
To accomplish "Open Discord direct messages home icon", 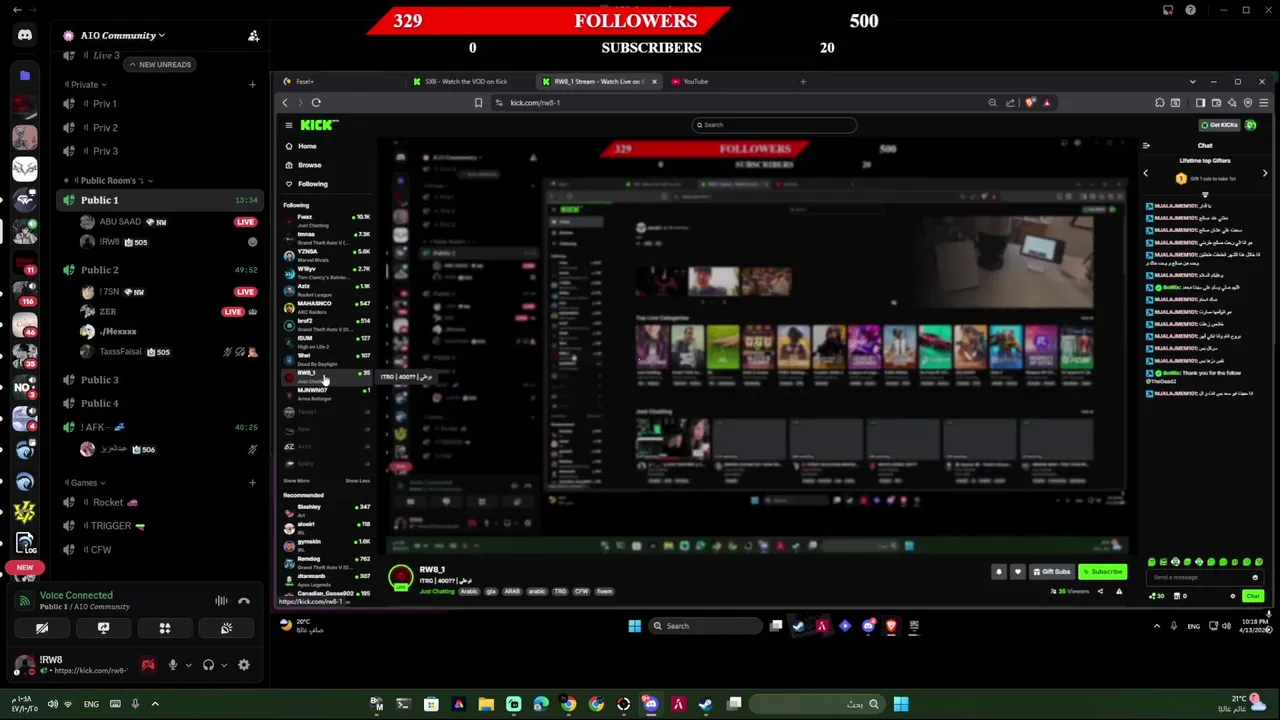I will tap(25, 35).
